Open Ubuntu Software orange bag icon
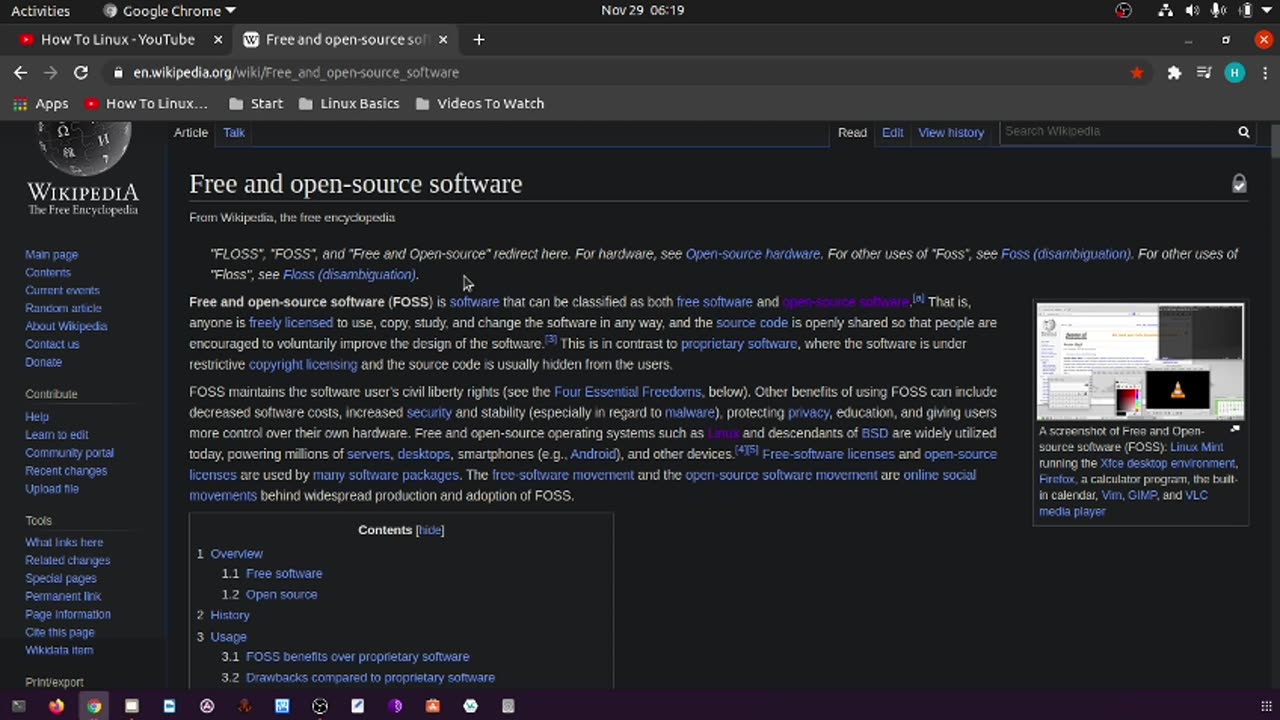Screen dimensions: 1280x720 pos(433,706)
